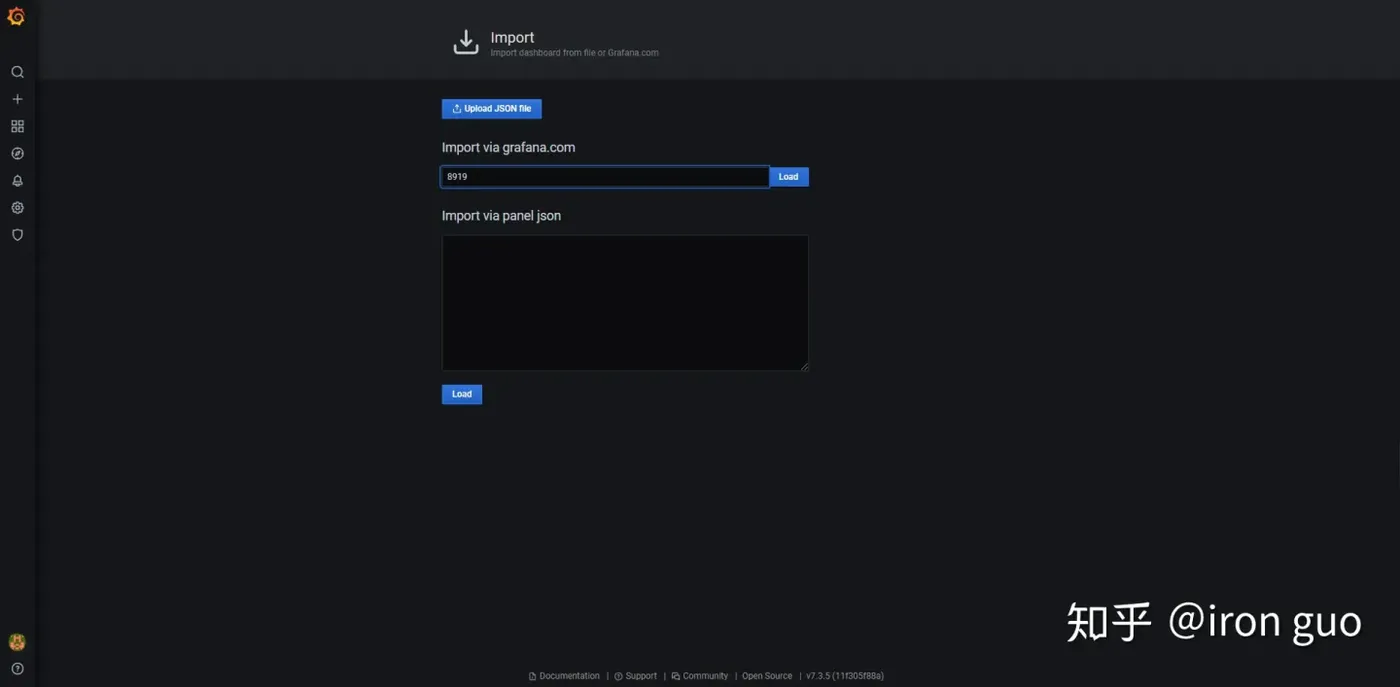This screenshot has width=1400, height=687.
Task: Click the 'Import via panel json' heading
Action: (501, 215)
